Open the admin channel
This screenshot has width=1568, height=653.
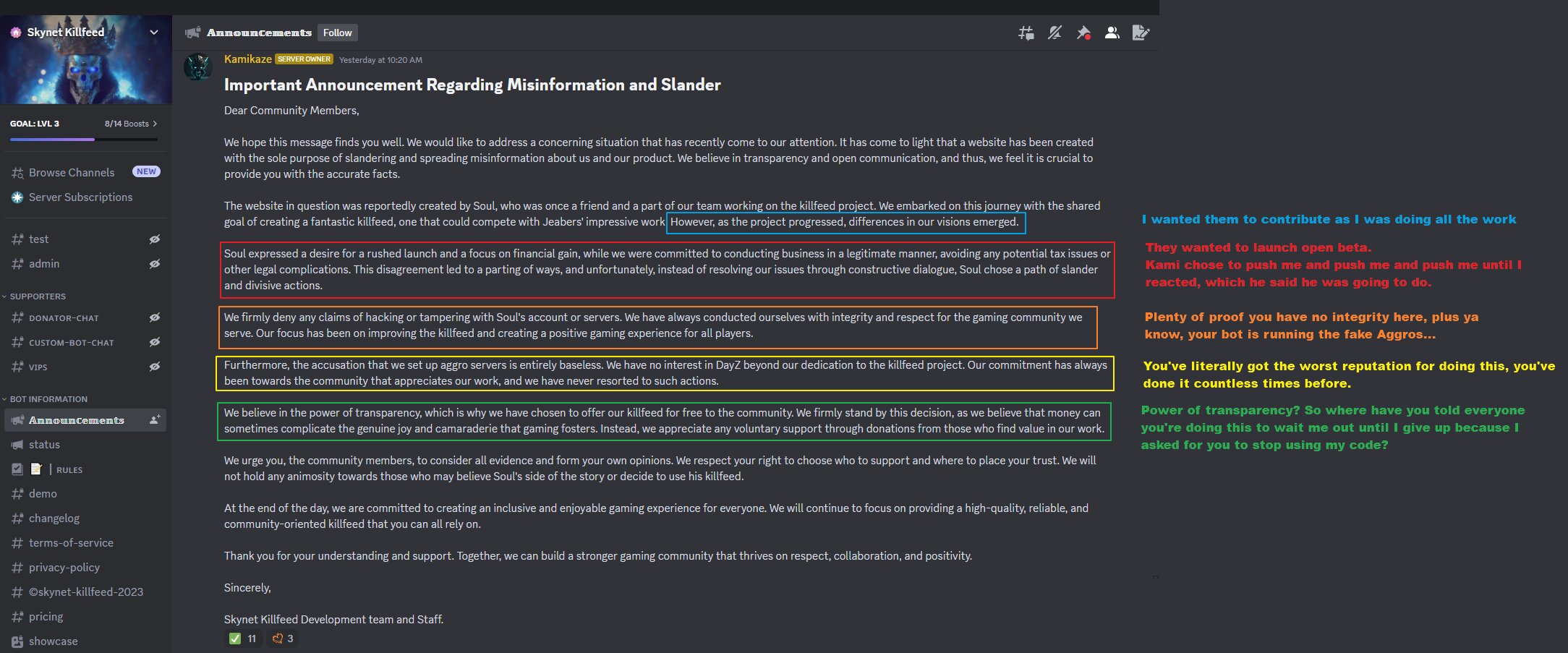click(x=85, y=264)
